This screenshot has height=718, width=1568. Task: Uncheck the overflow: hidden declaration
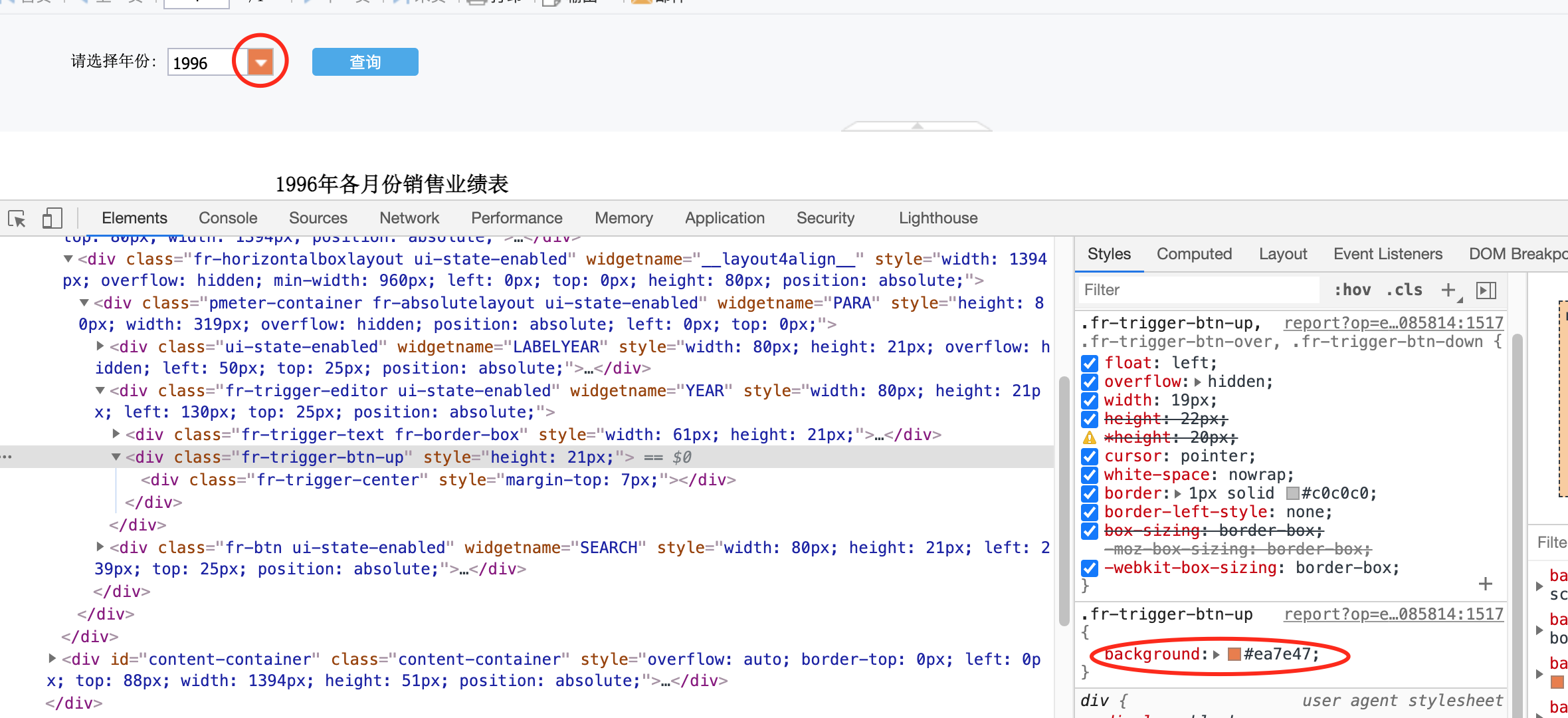1089,382
